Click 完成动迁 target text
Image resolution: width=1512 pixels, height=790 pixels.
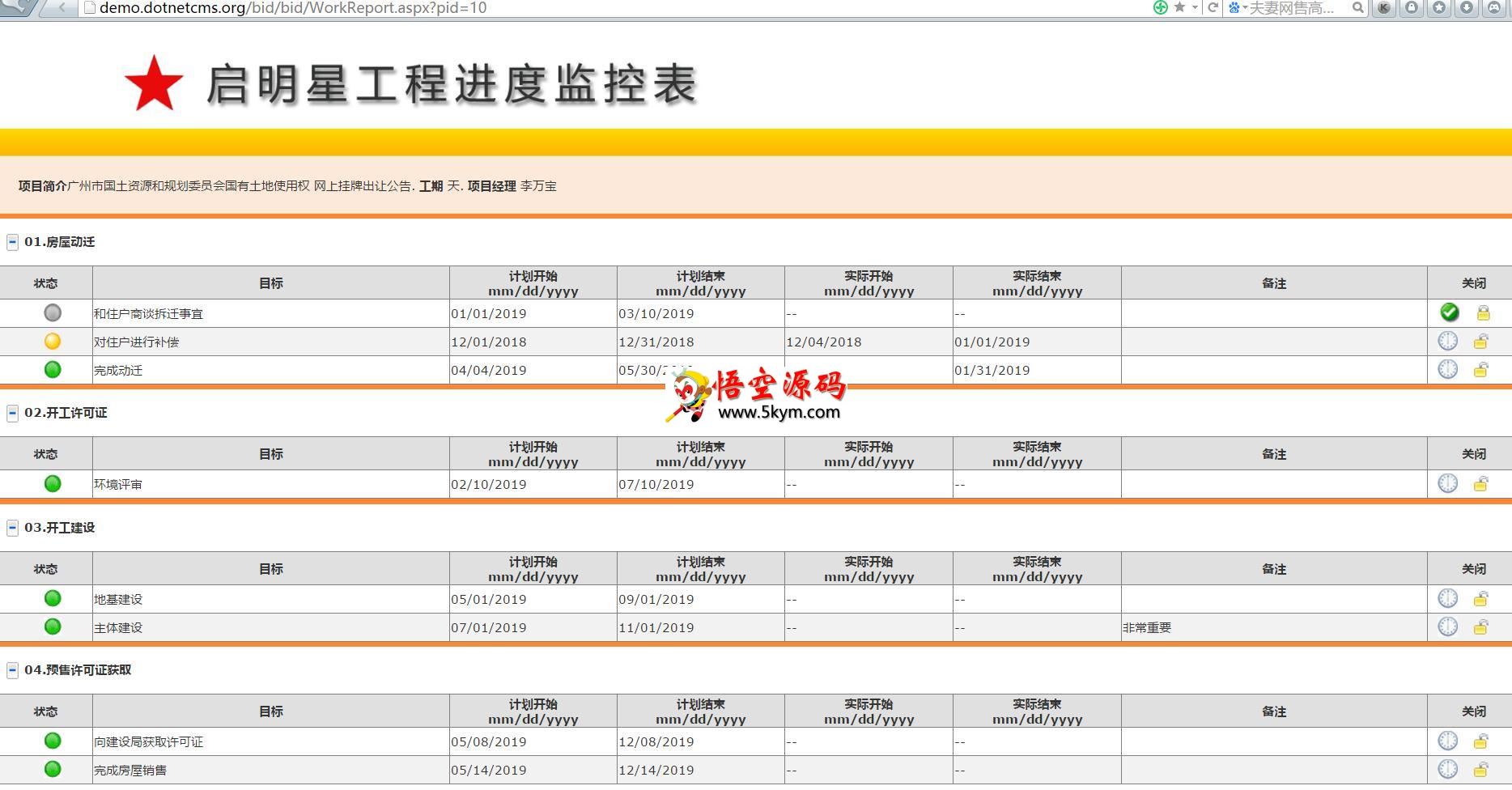[118, 371]
